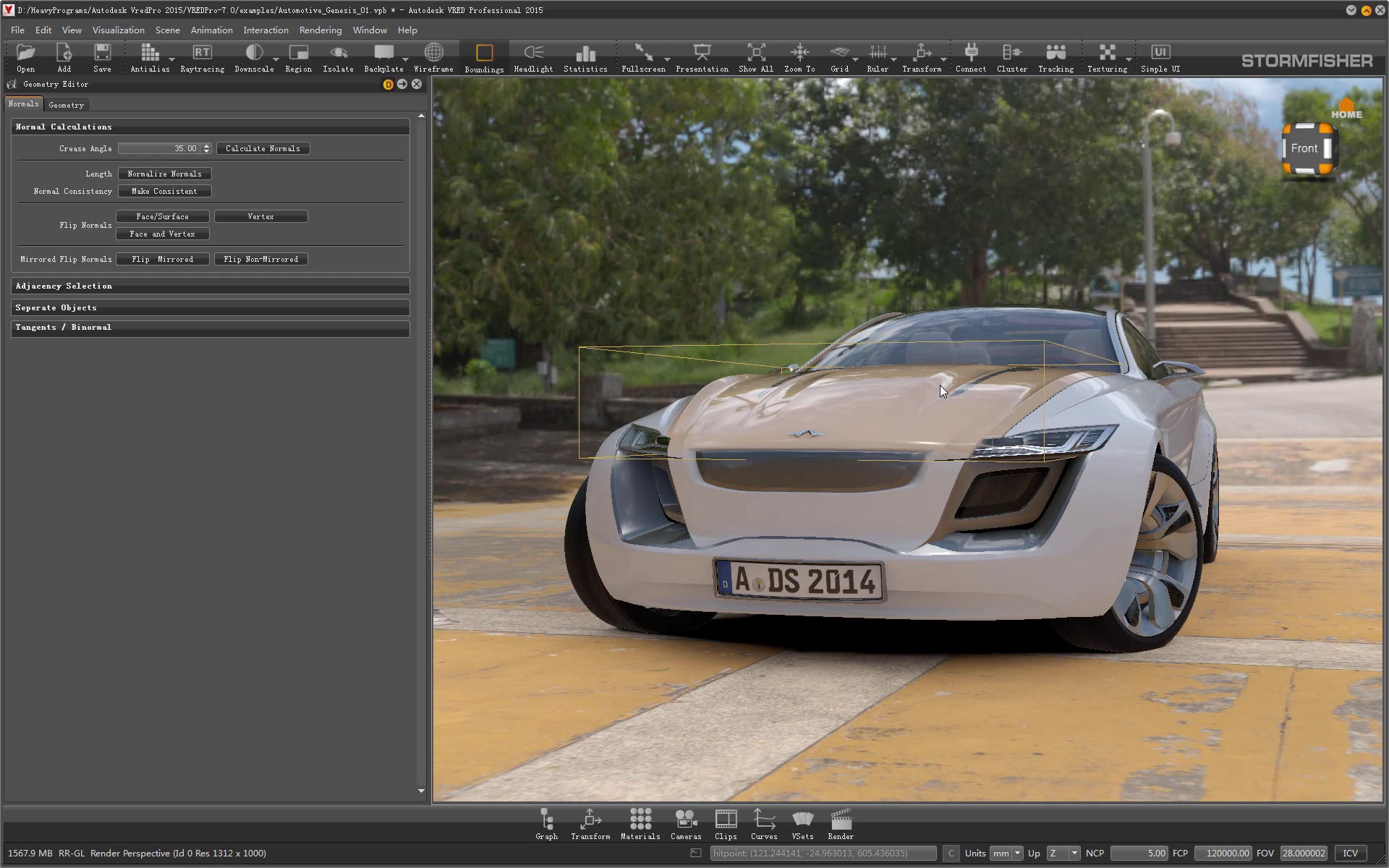
Task: Open the Visualization menu
Action: (118, 30)
